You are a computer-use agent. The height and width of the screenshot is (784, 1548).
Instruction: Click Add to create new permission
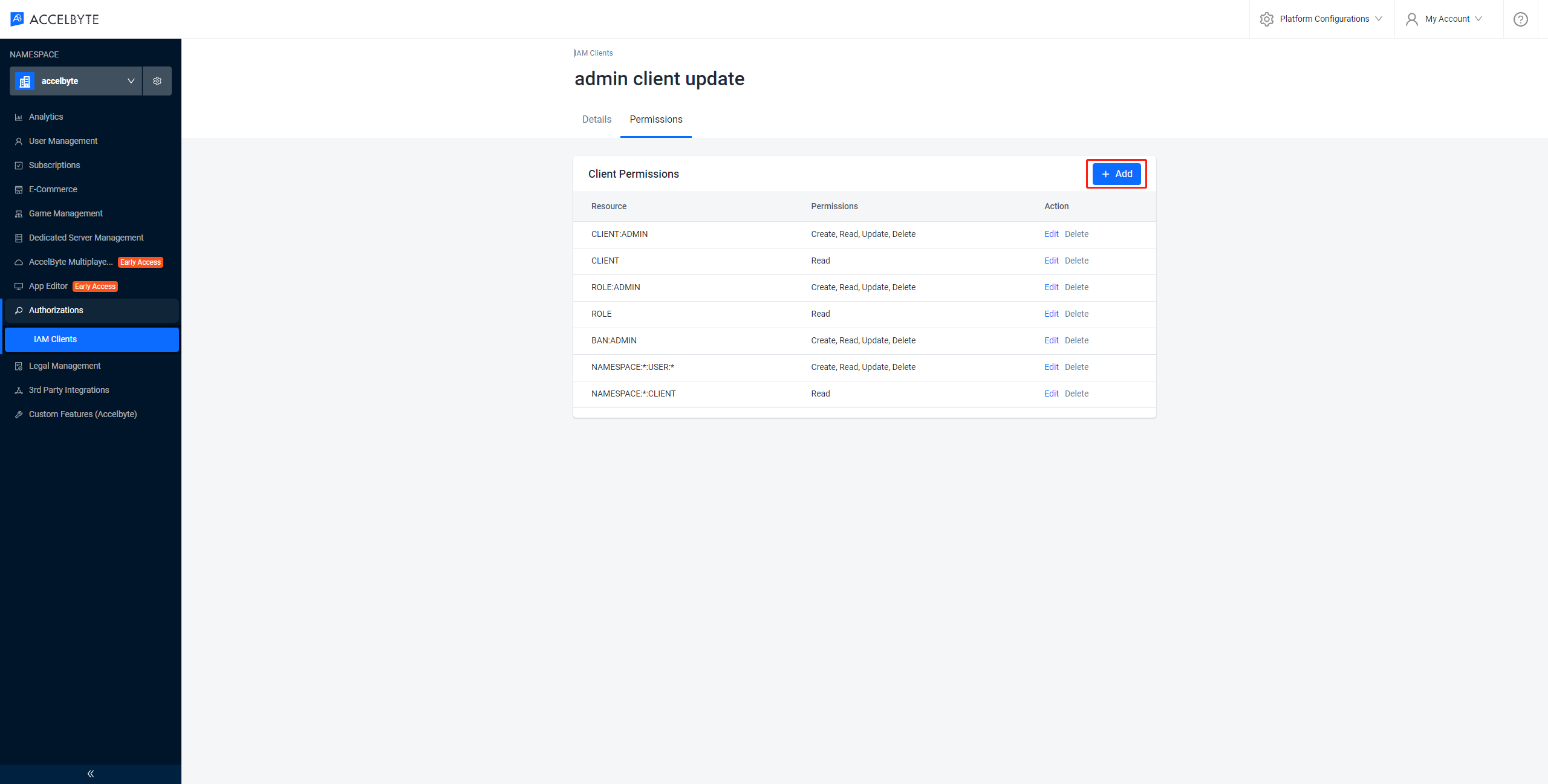point(1116,174)
